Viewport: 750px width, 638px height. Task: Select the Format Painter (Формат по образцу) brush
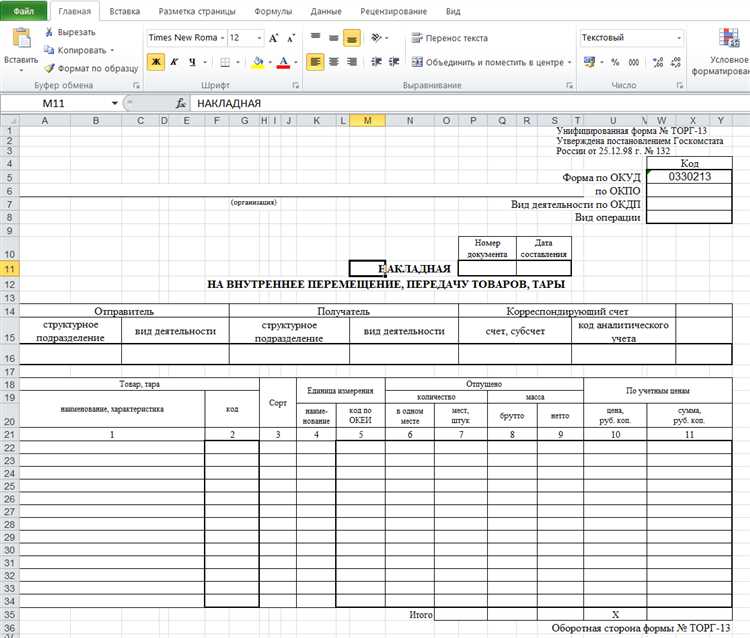click(49, 67)
